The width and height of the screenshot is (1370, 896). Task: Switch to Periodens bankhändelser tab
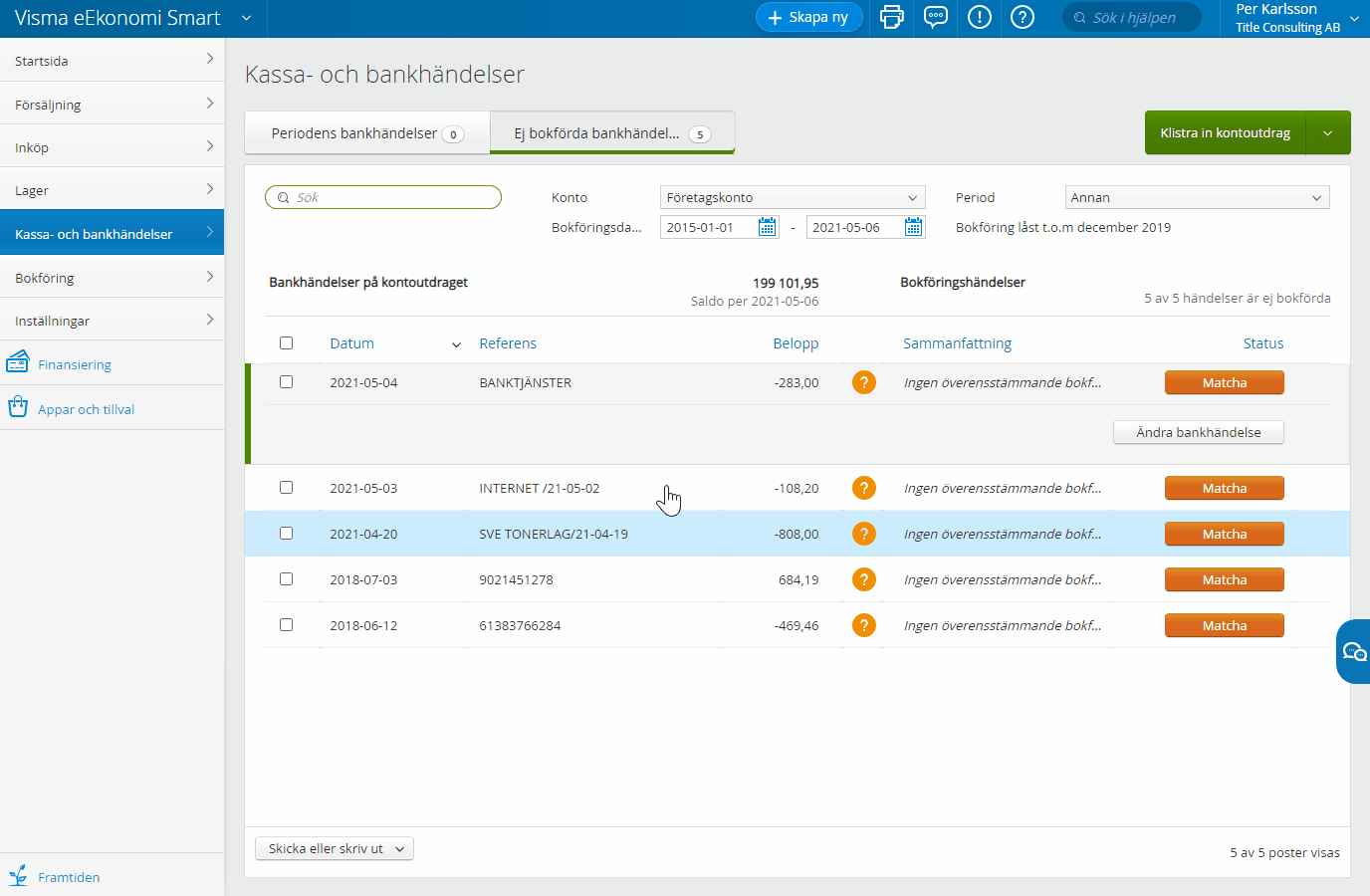[x=366, y=133]
